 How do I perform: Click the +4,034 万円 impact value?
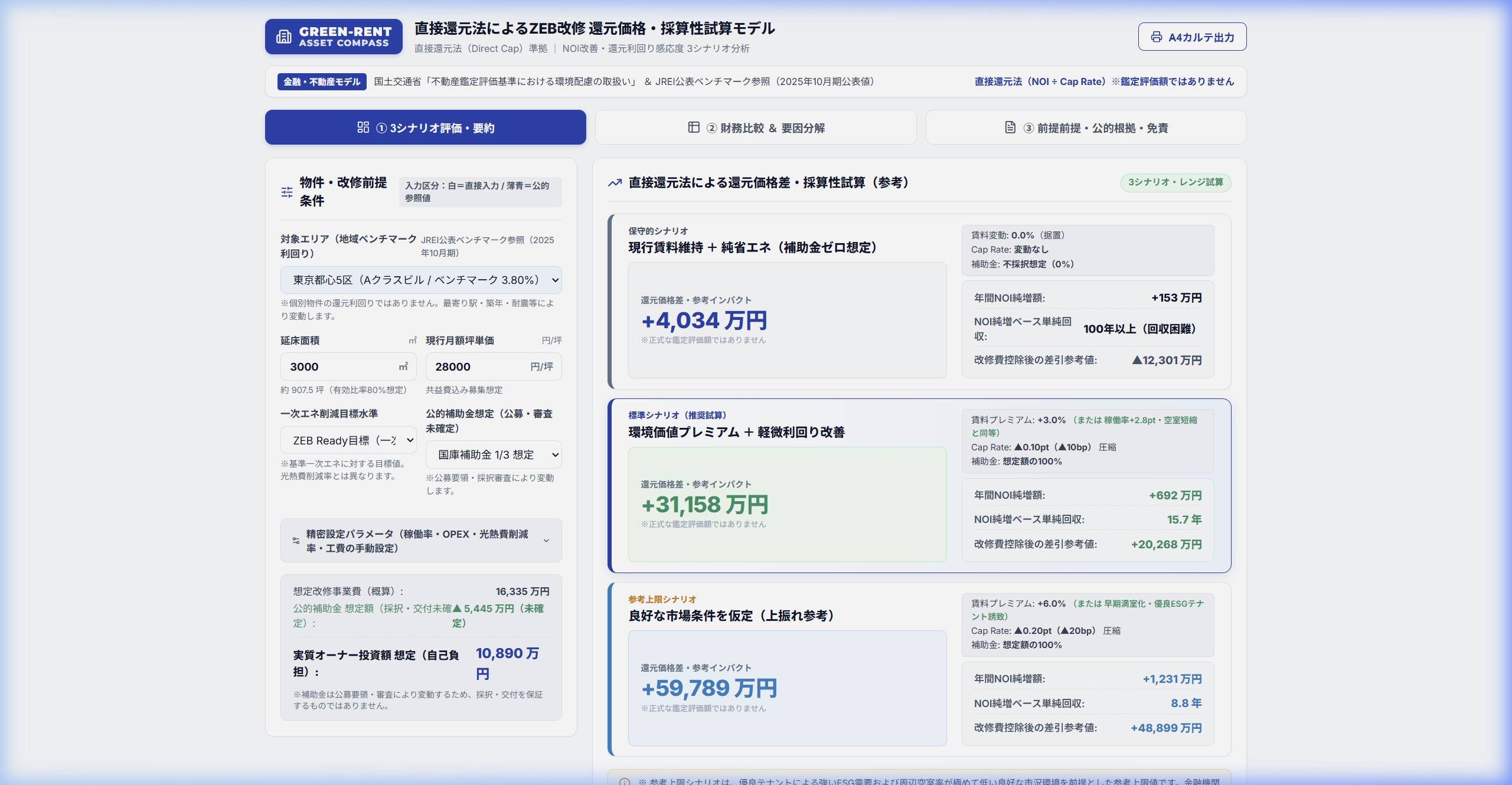[x=704, y=320]
